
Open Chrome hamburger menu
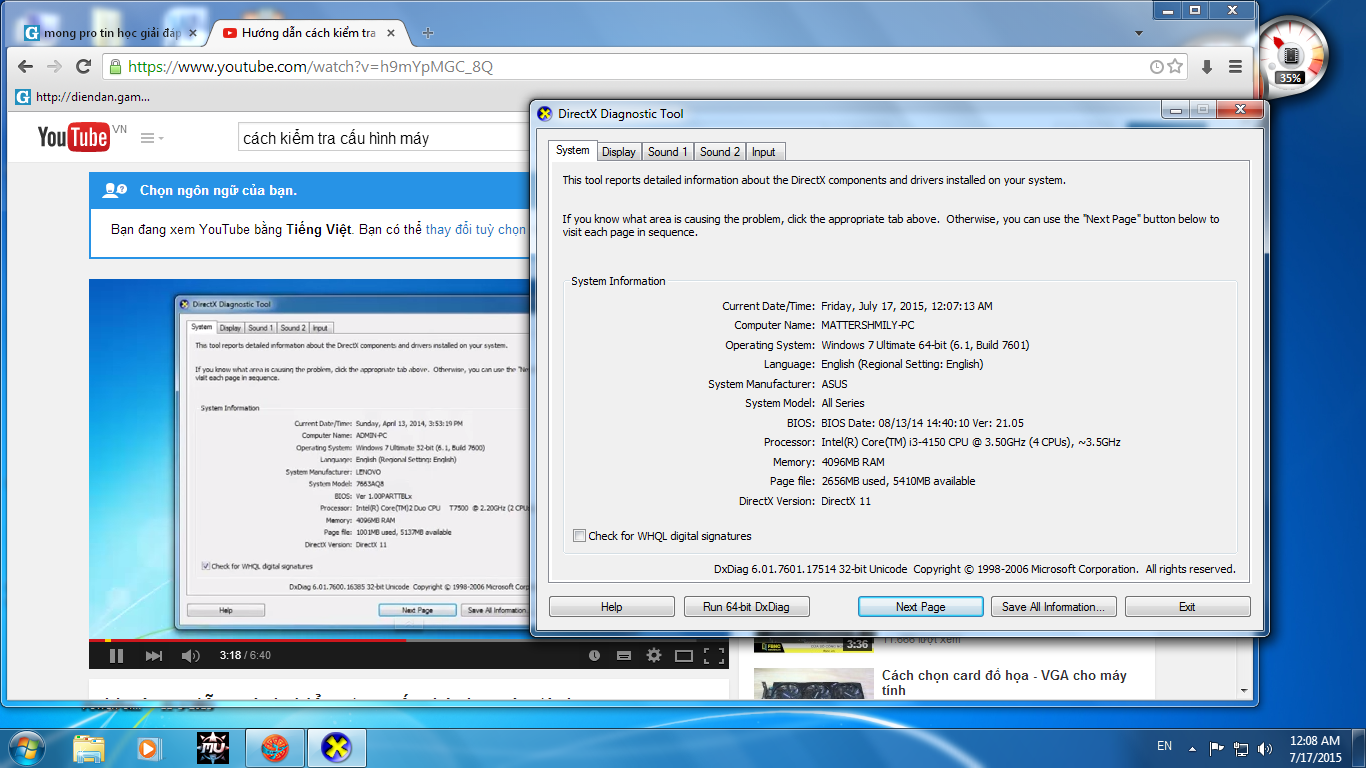tap(1236, 67)
